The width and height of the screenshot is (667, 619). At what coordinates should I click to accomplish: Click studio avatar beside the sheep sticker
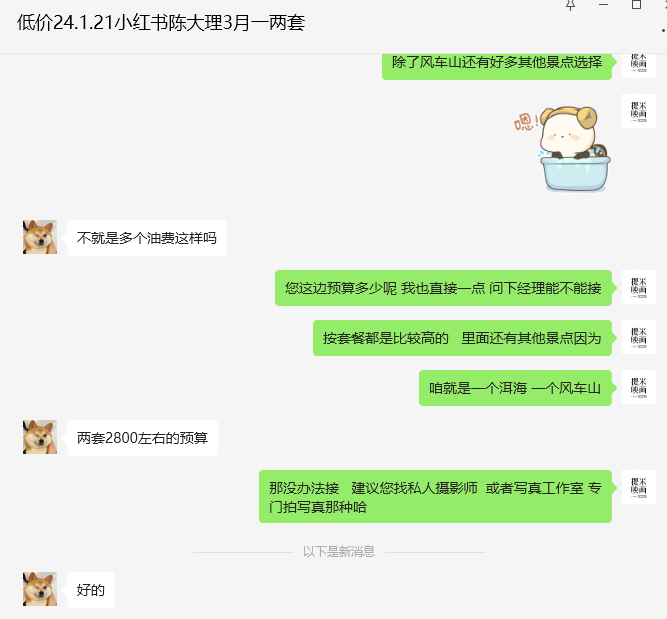coord(638,111)
